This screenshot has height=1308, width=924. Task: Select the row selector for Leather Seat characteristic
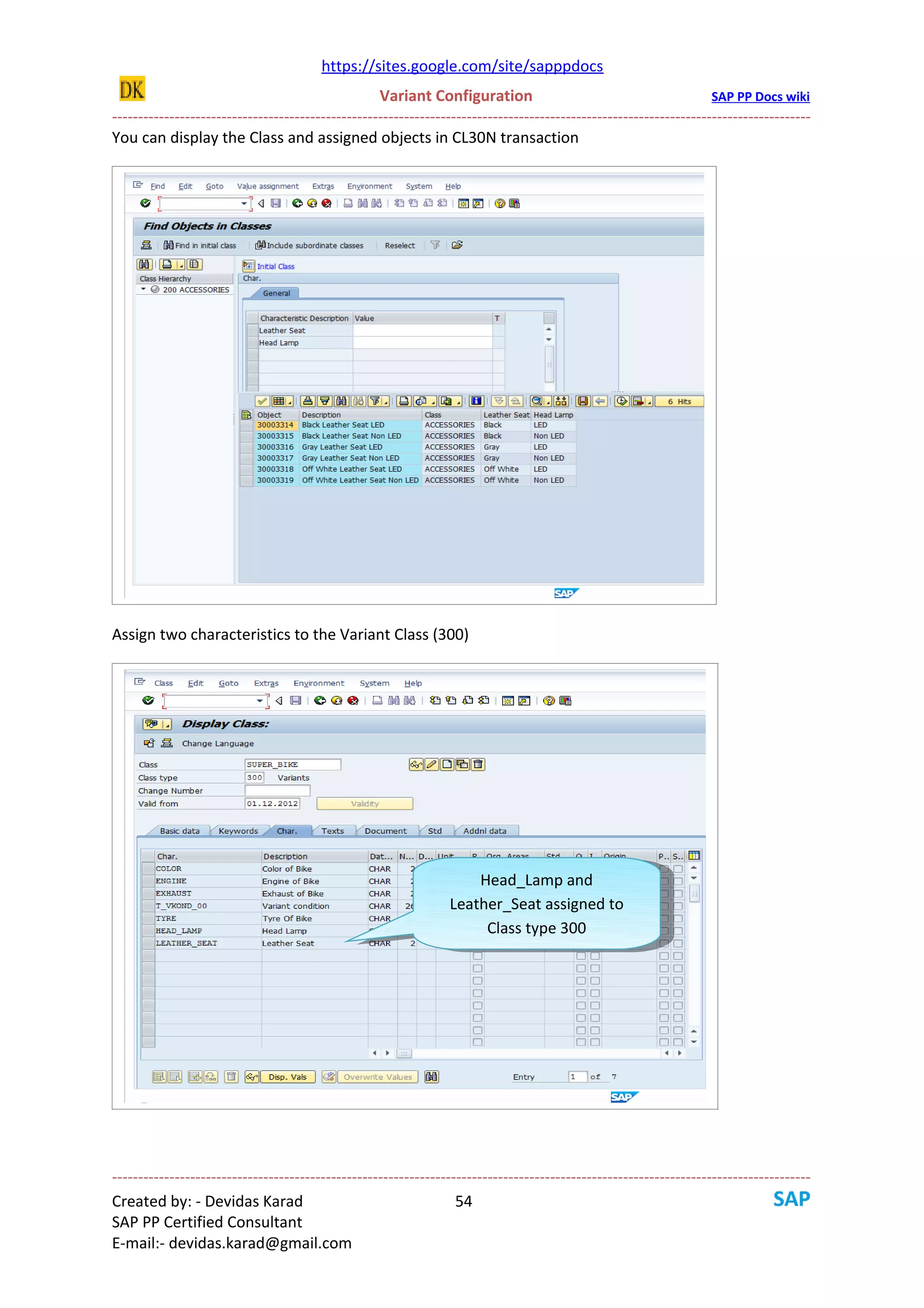[252, 330]
